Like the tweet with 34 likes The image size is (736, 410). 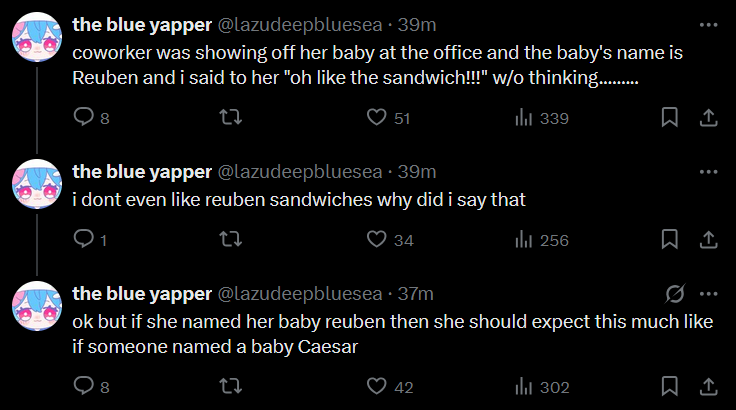pos(376,240)
